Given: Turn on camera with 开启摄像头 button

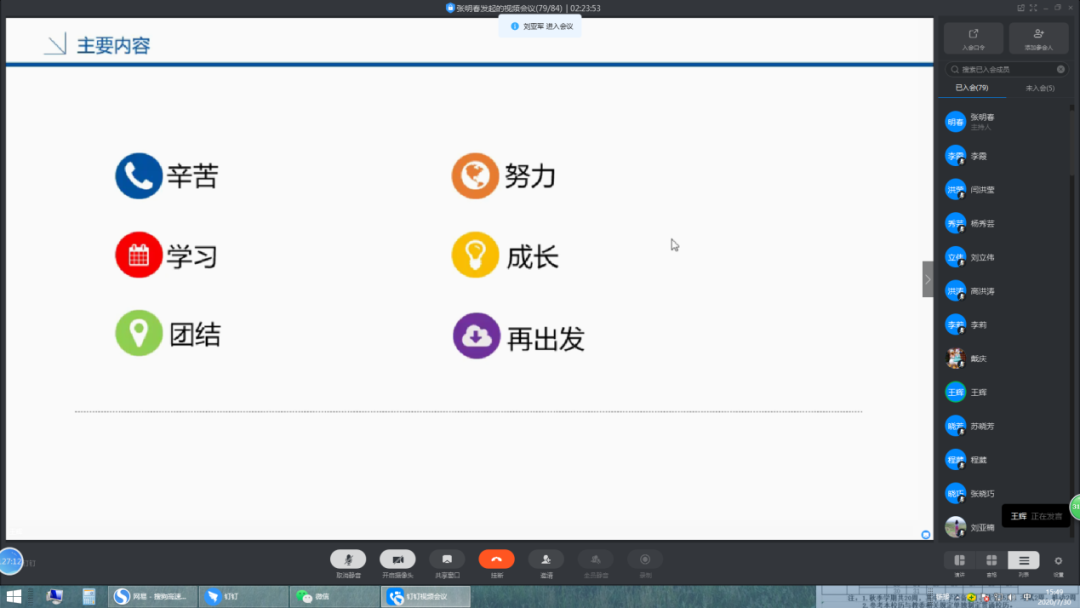Looking at the screenshot, I should [397, 560].
